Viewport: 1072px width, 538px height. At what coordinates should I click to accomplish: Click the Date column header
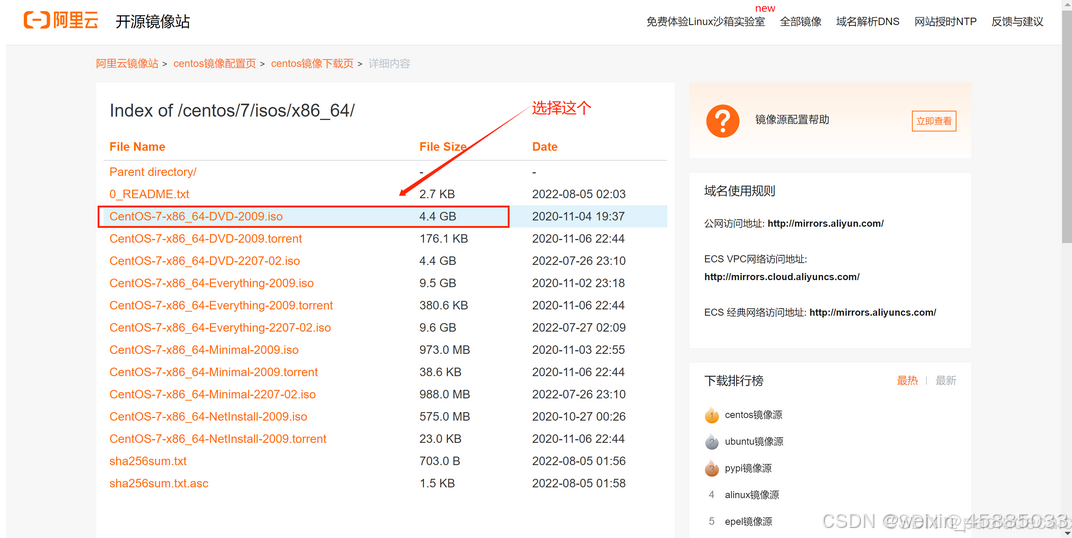tap(545, 147)
